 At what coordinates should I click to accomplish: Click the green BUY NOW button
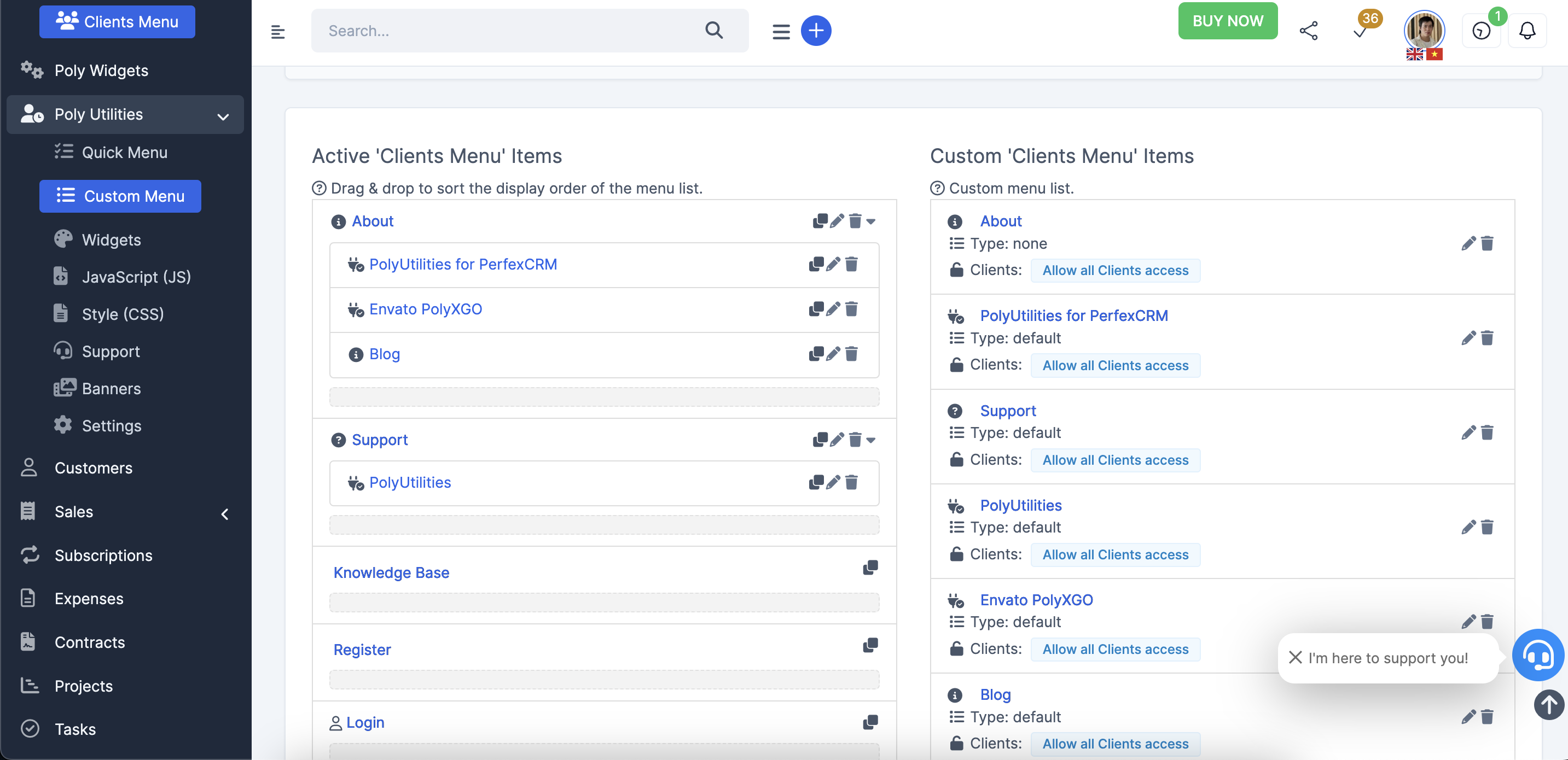1227,20
